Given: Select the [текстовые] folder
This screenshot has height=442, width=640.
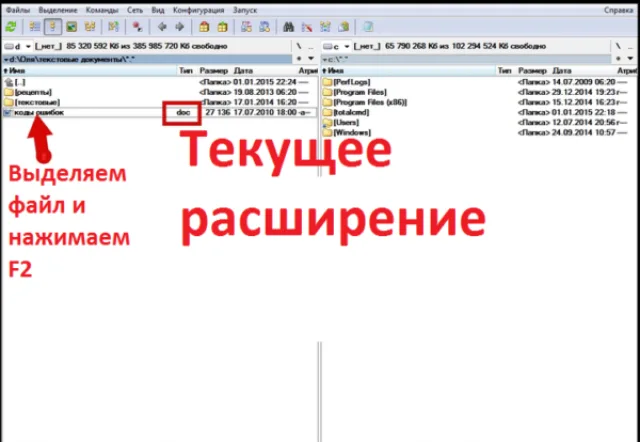Looking at the screenshot, I should [159, 102].
